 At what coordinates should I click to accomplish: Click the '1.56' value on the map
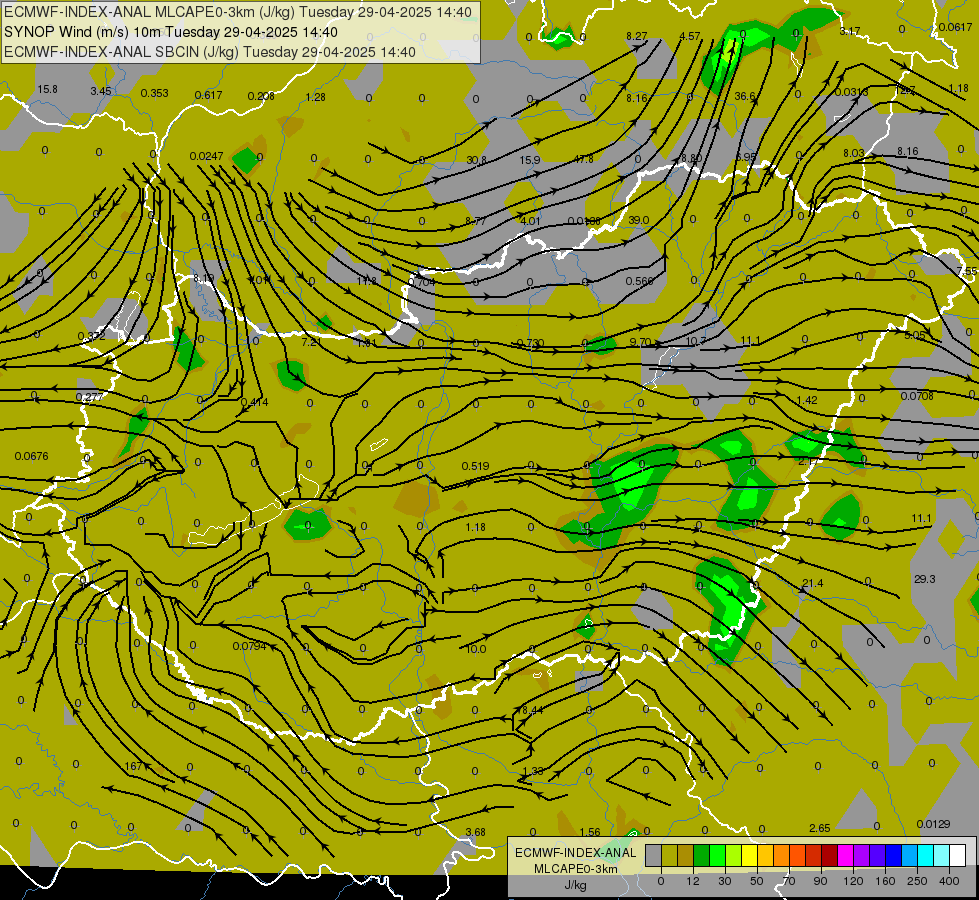(x=590, y=832)
